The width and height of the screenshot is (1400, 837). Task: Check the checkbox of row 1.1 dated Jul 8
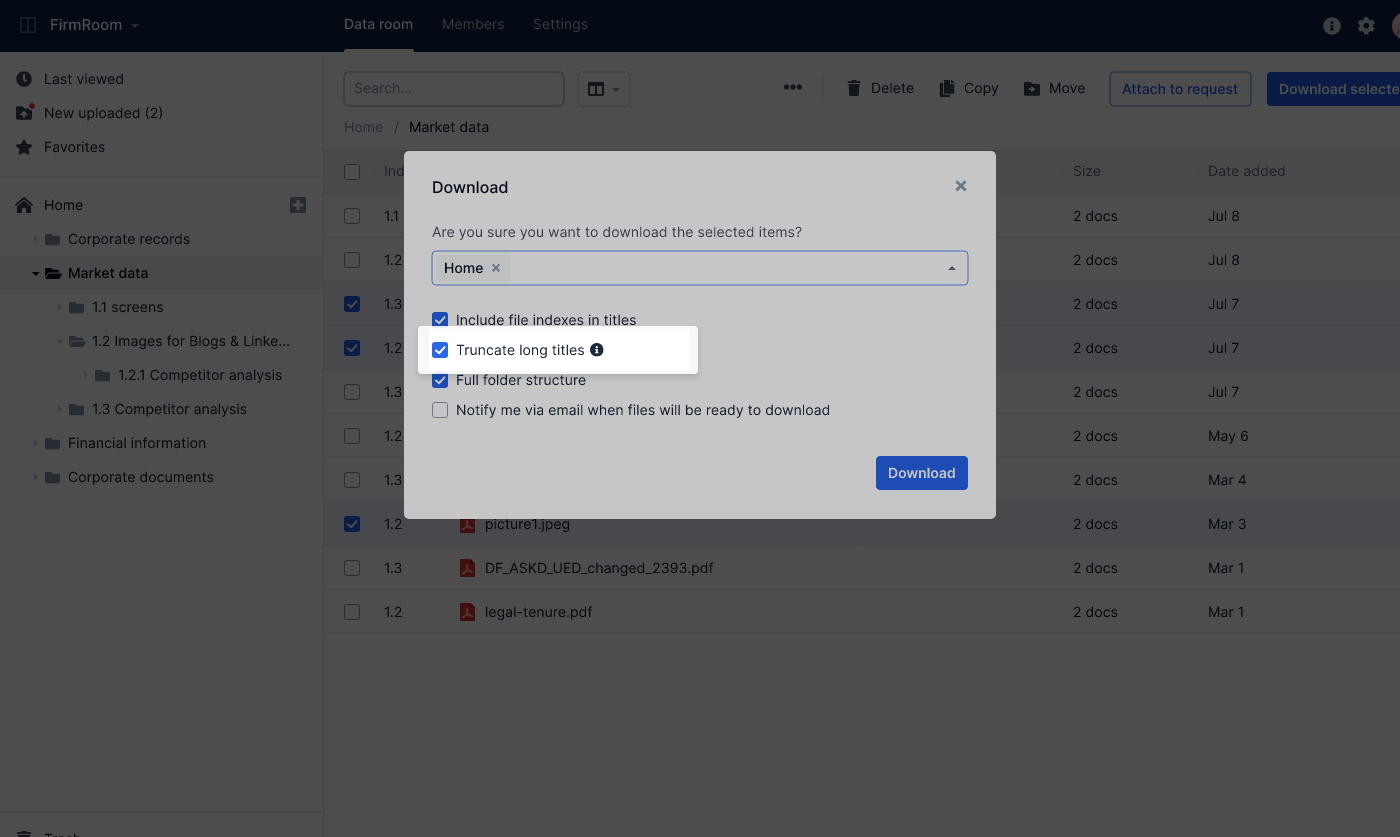pyautogui.click(x=352, y=216)
